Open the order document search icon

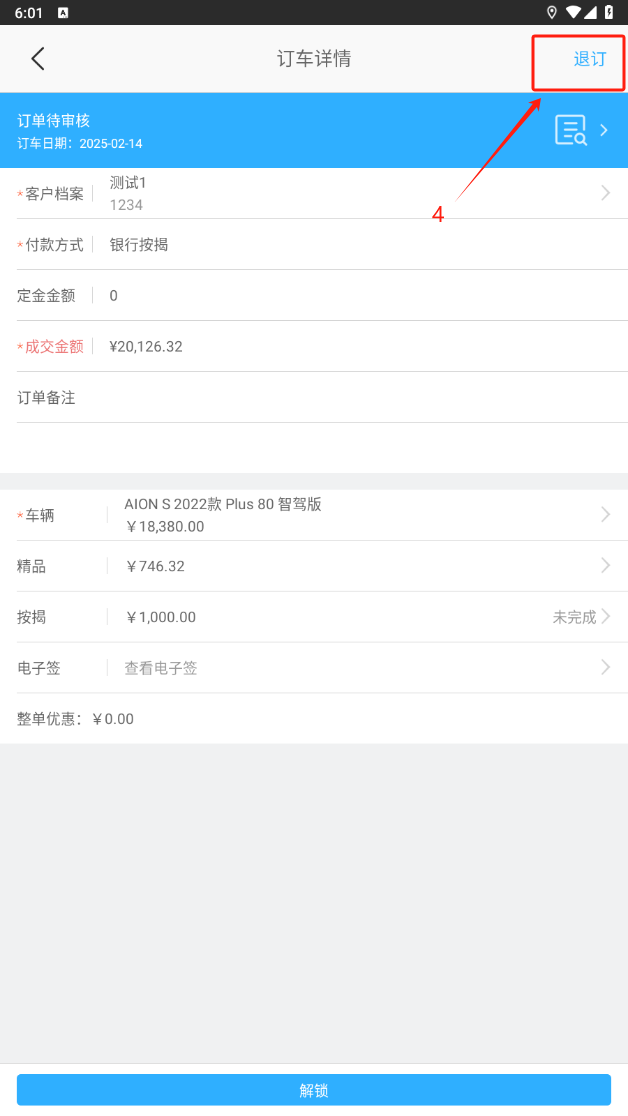[x=571, y=130]
